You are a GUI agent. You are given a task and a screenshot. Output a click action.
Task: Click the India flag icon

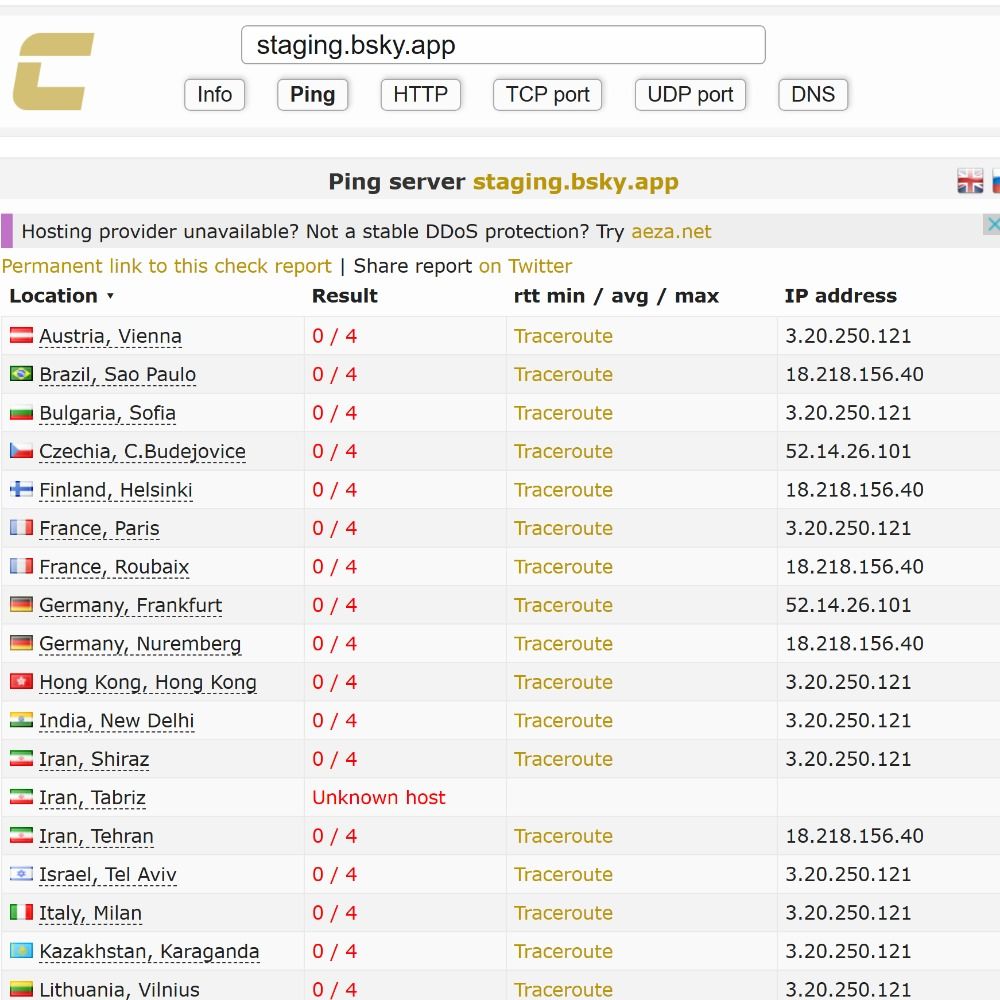click(21, 719)
